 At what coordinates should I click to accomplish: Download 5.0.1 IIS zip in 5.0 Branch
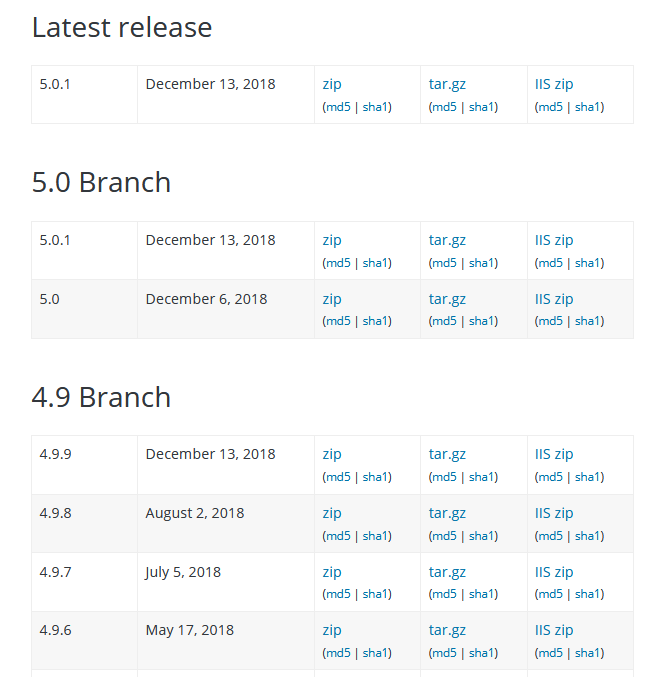[554, 240]
